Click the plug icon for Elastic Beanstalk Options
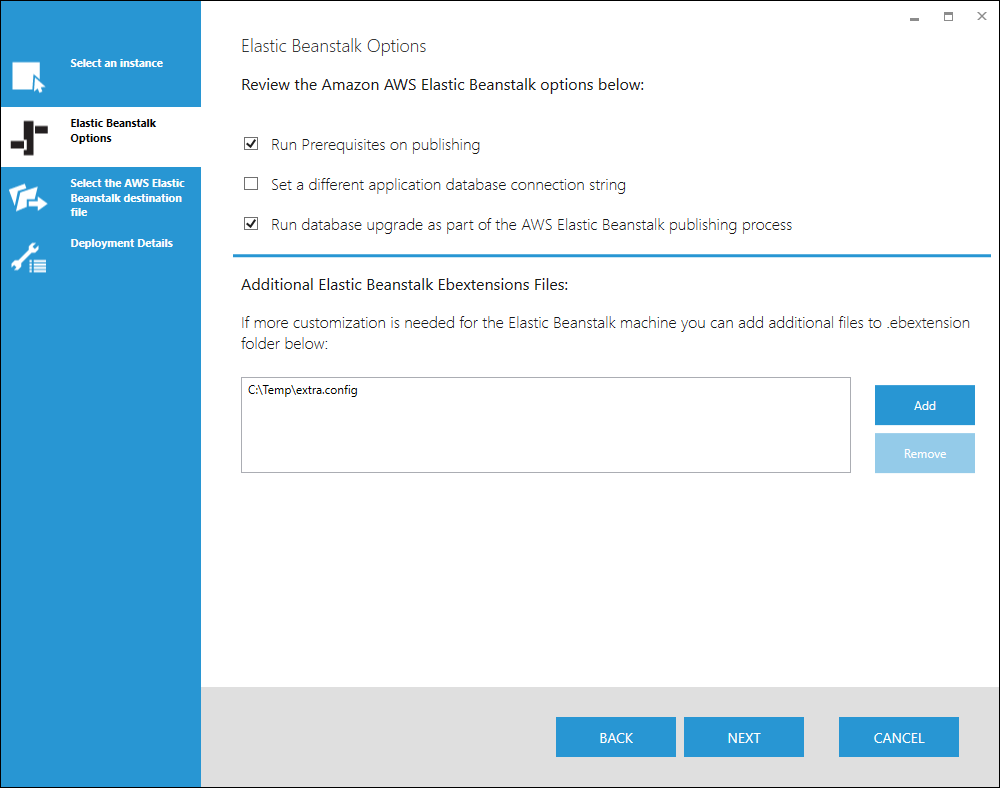Image resolution: width=1000 pixels, height=788 pixels. (x=27, y=138)
